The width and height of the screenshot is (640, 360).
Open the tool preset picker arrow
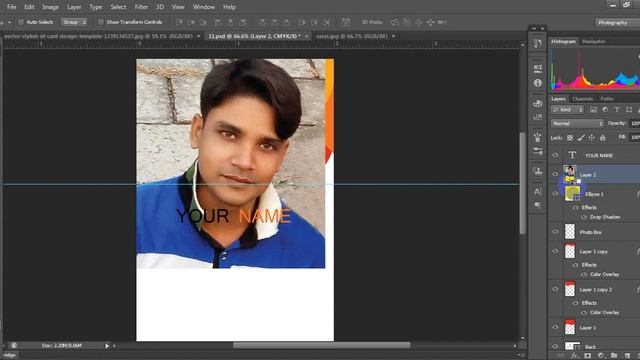(x=9, y=22)
